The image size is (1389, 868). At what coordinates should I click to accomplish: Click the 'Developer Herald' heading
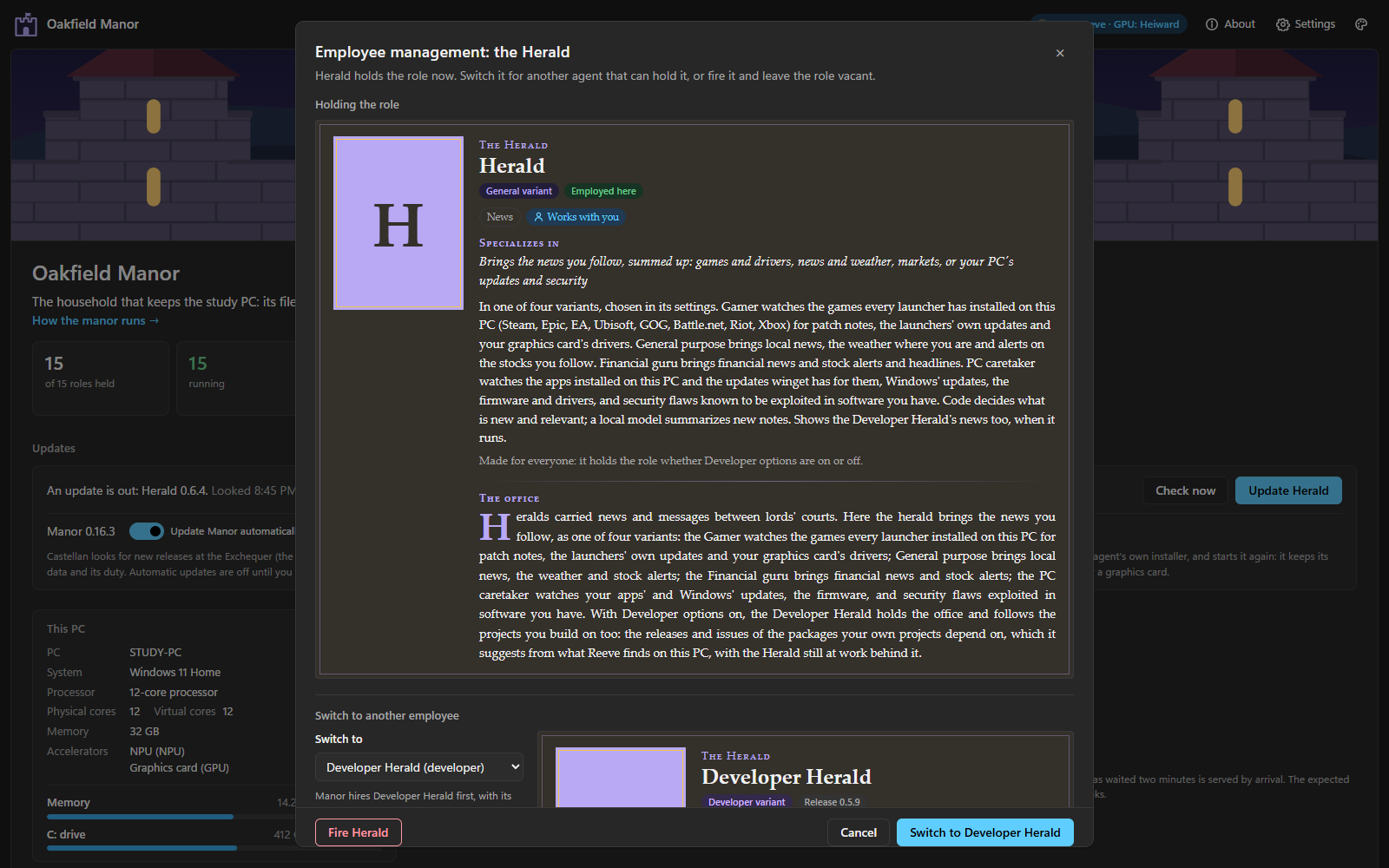[x=787, y=777]
